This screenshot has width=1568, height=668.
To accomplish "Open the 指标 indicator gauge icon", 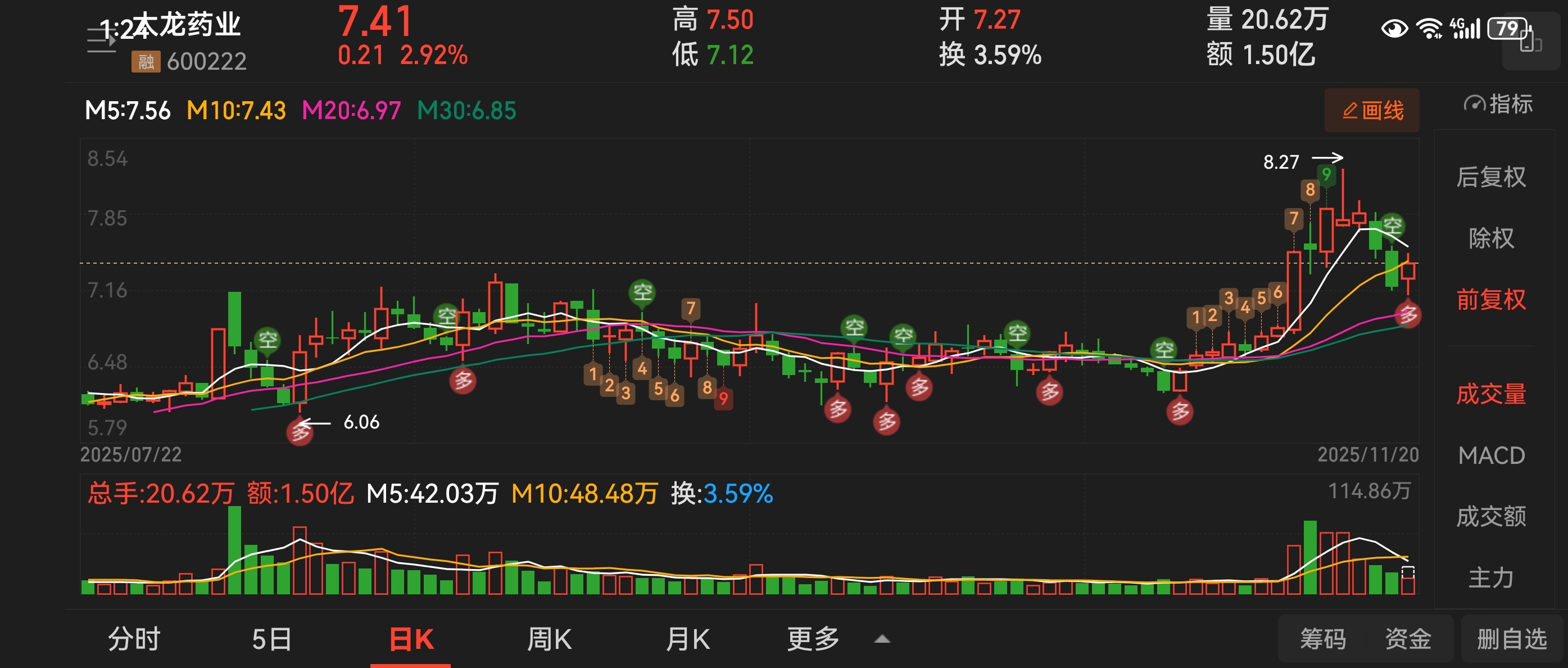I will [x=1474, y=104].
